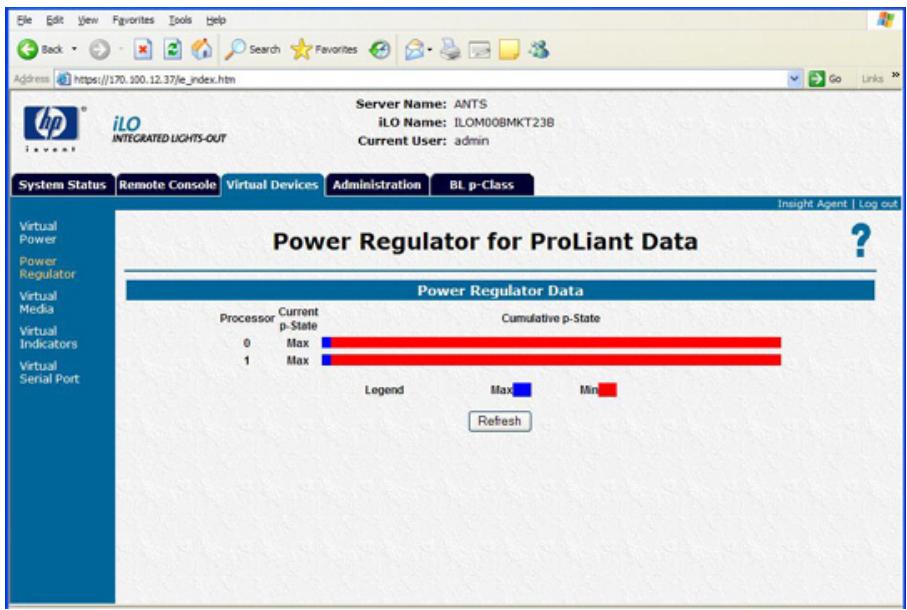Image resolution: width=907 pixels, height=610 pixels.
Task: Open the File menu
Action: pos(24,20)
